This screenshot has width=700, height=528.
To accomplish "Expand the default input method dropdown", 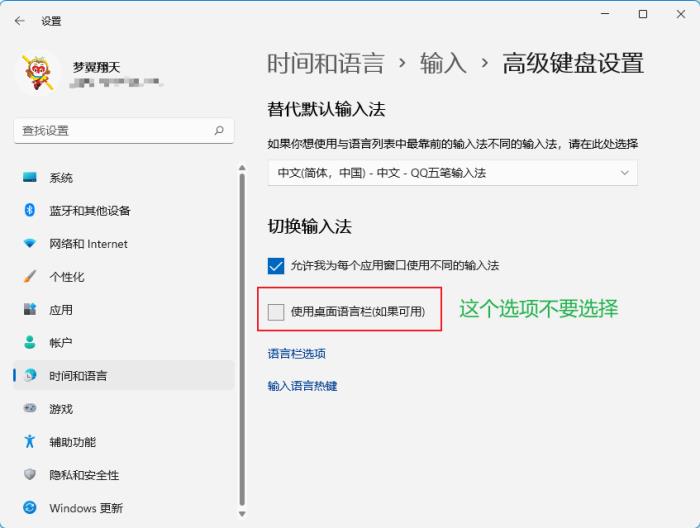I will 452,173.
